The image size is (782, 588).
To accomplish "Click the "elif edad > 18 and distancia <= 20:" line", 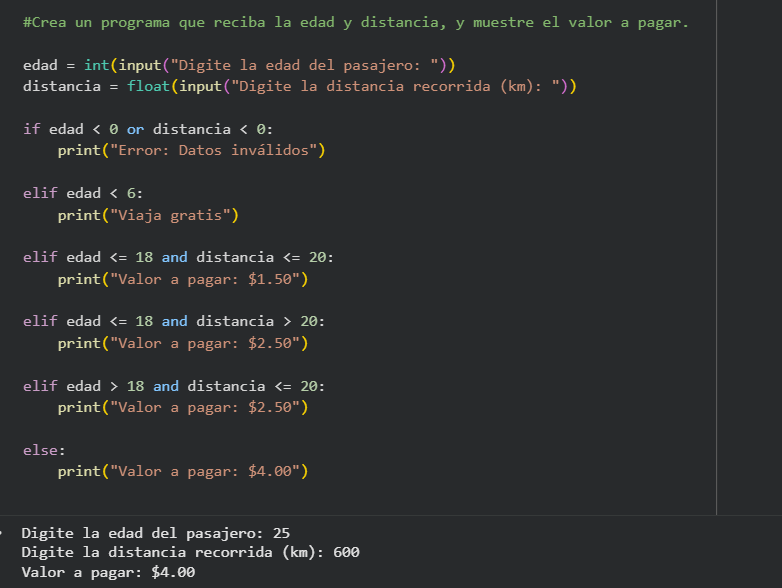I will (173, 386).
